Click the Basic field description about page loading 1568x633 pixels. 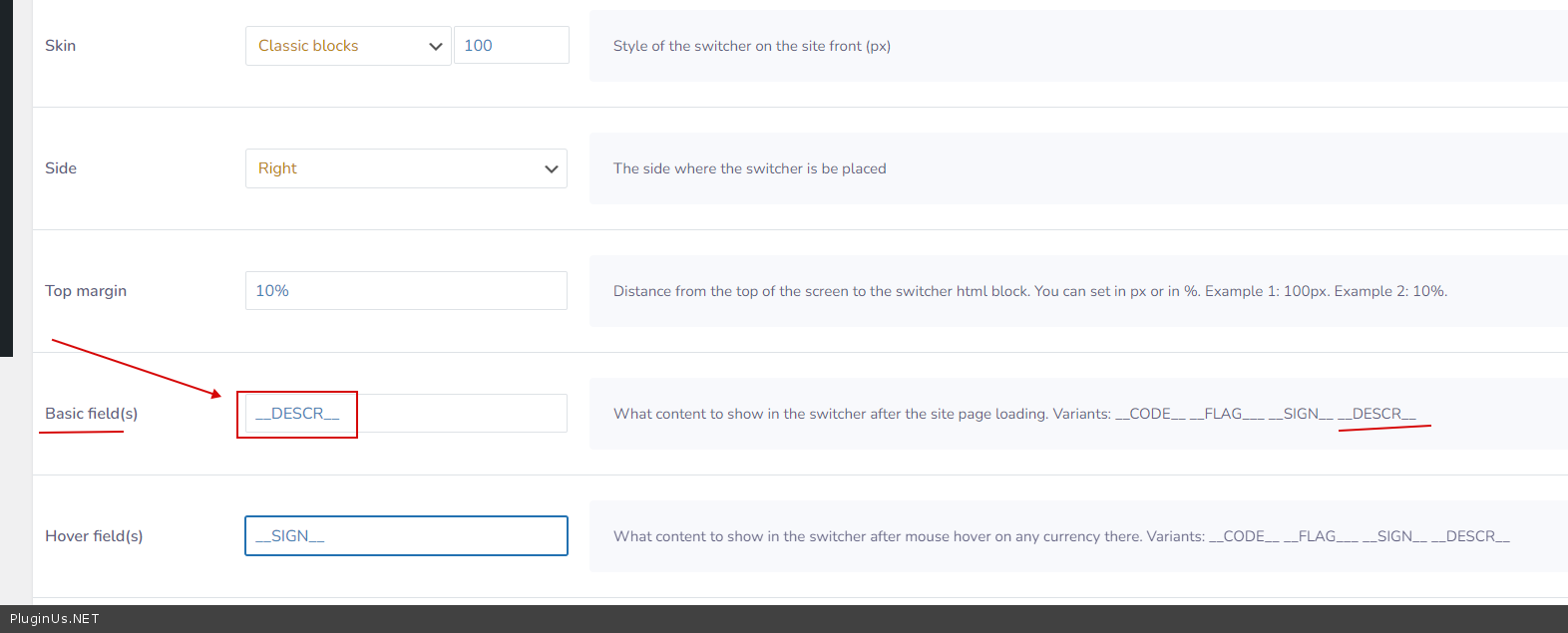(x=1014, y=414)
